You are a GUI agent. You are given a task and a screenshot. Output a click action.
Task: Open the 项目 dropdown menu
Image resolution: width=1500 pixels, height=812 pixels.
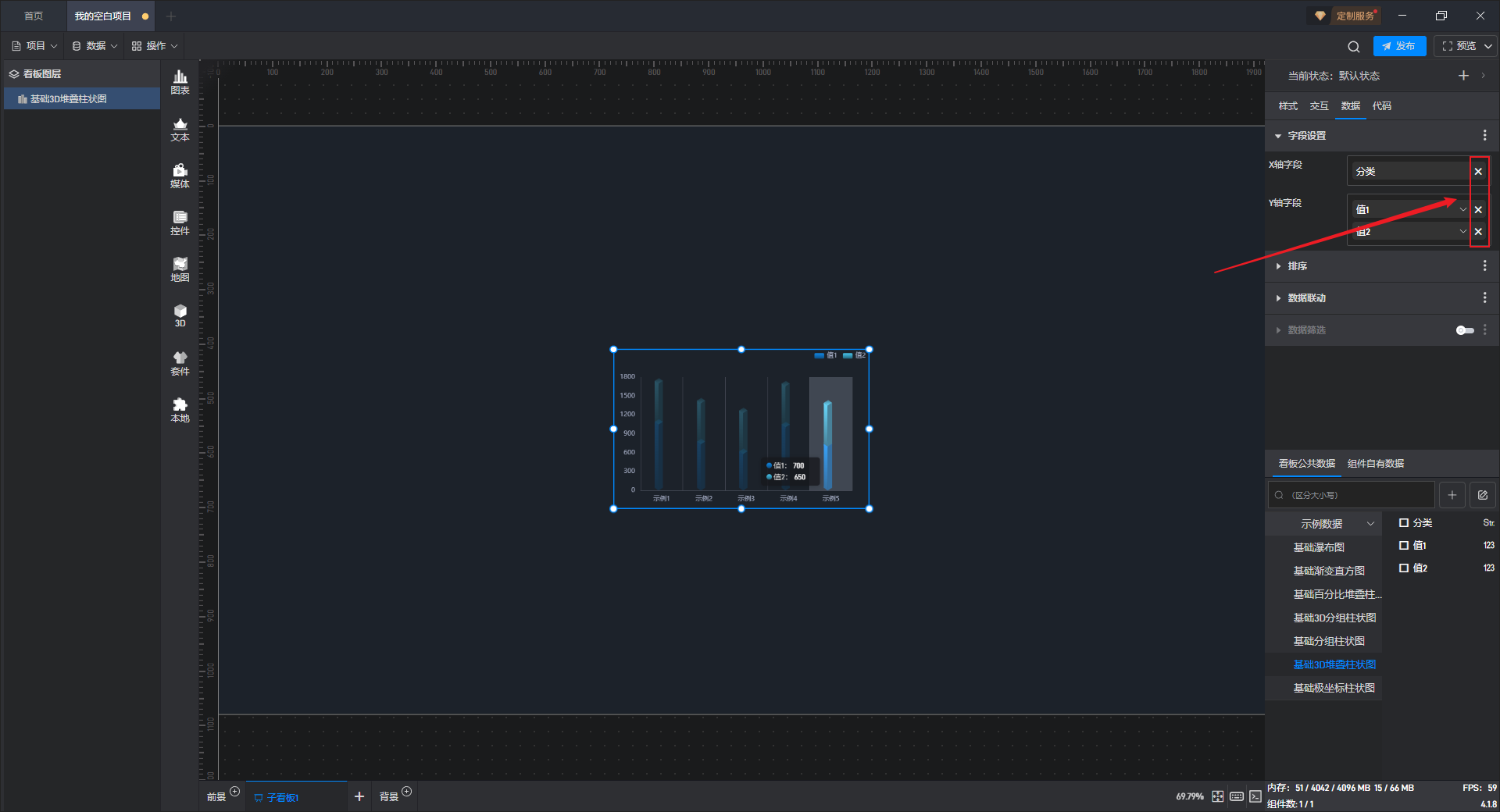point(35,46)
